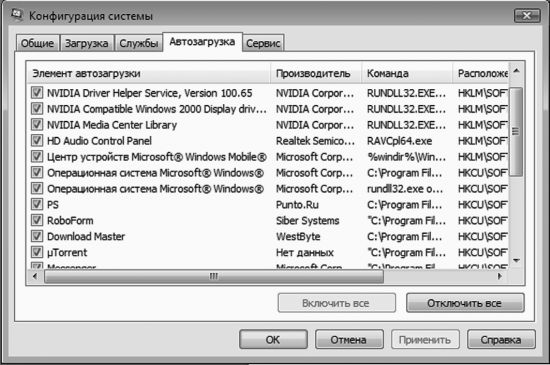Click the vertical scrollbar down arrow
Image resolution: width=550 pixels, height=365 pixels.
click(516, 260)
